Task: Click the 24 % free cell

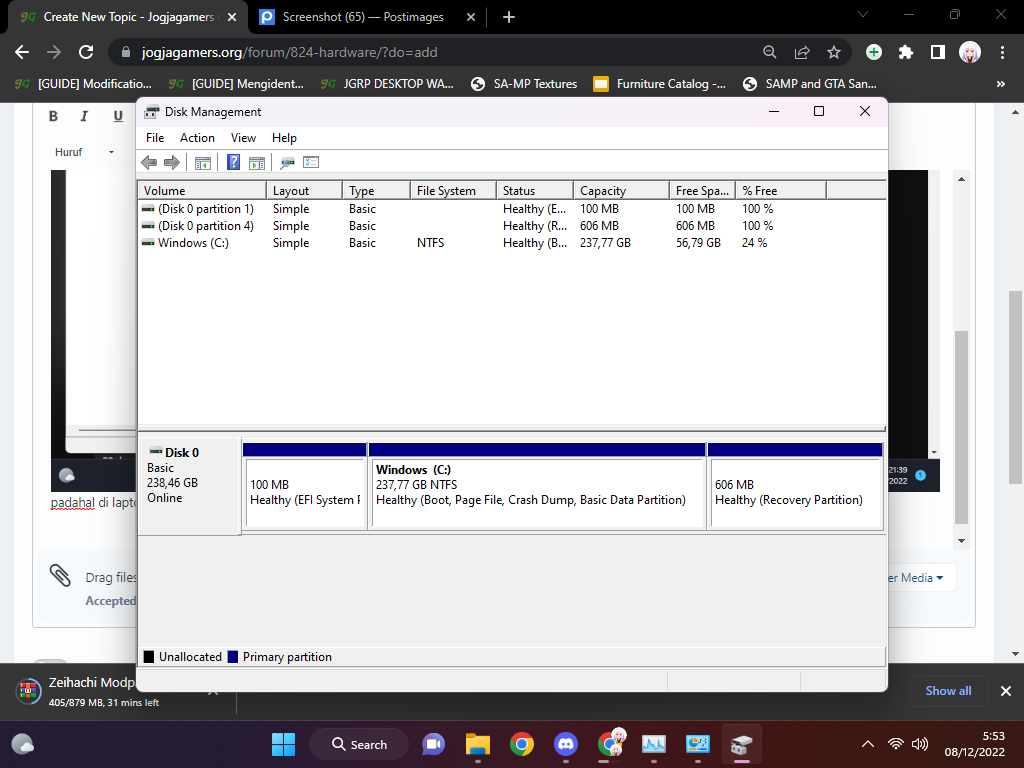Action: pos(754,243)
